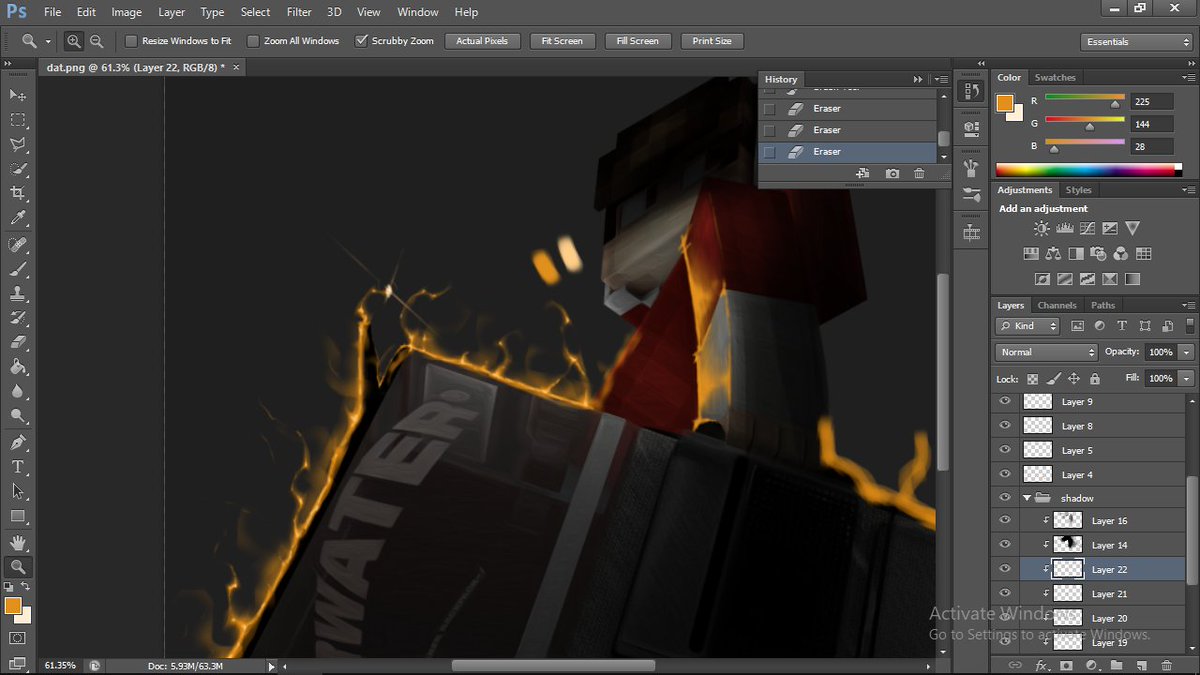1200x675 pixels.
Task: Select the Eyedropper tool
Action: pyautogui.click(x=18, y=217)
